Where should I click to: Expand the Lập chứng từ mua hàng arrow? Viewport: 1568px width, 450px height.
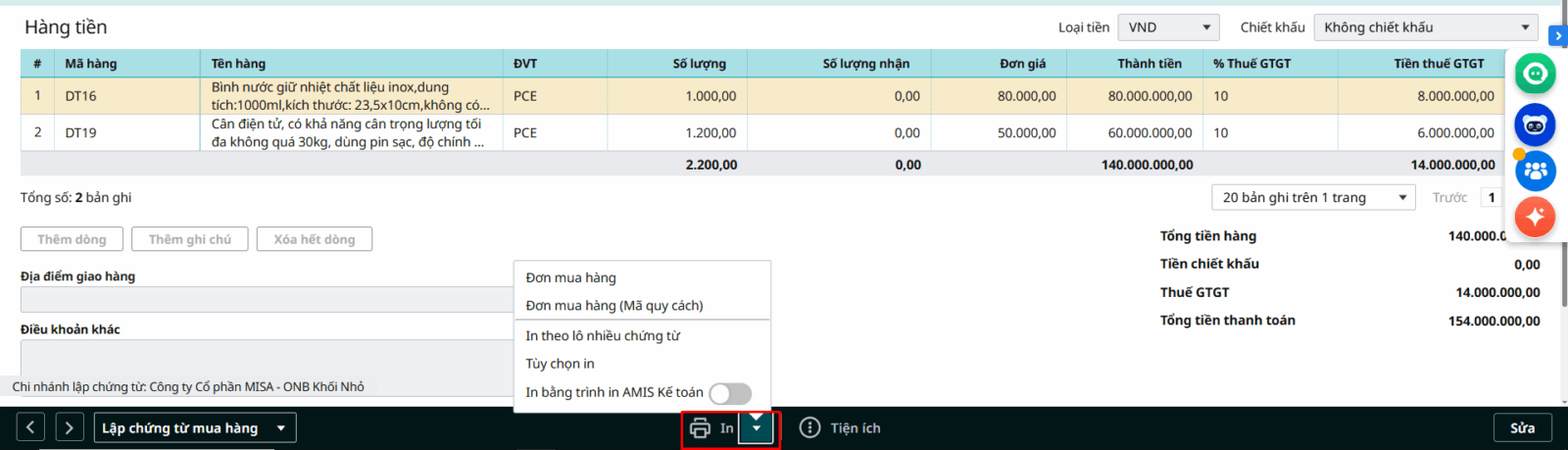(x=281, y=428)
